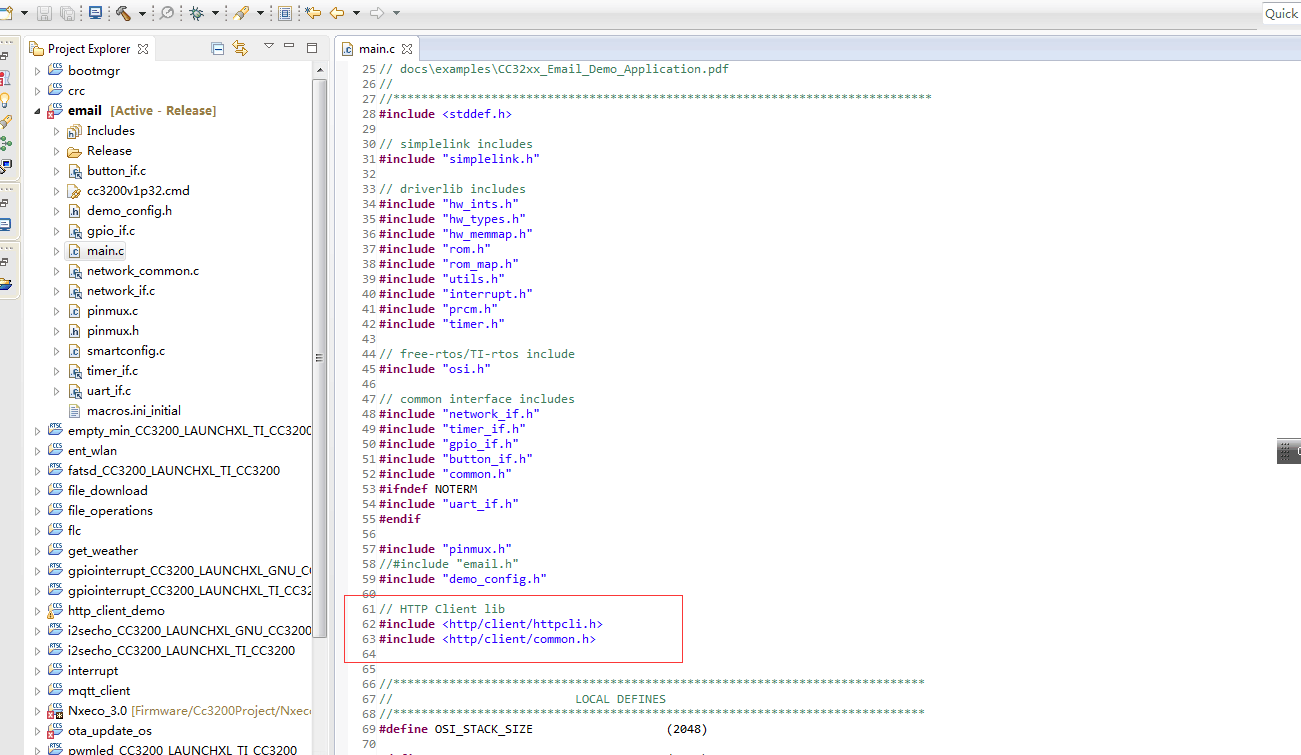
Task: Click the ota_update_os project icon
Action: [x=55, y=731]
